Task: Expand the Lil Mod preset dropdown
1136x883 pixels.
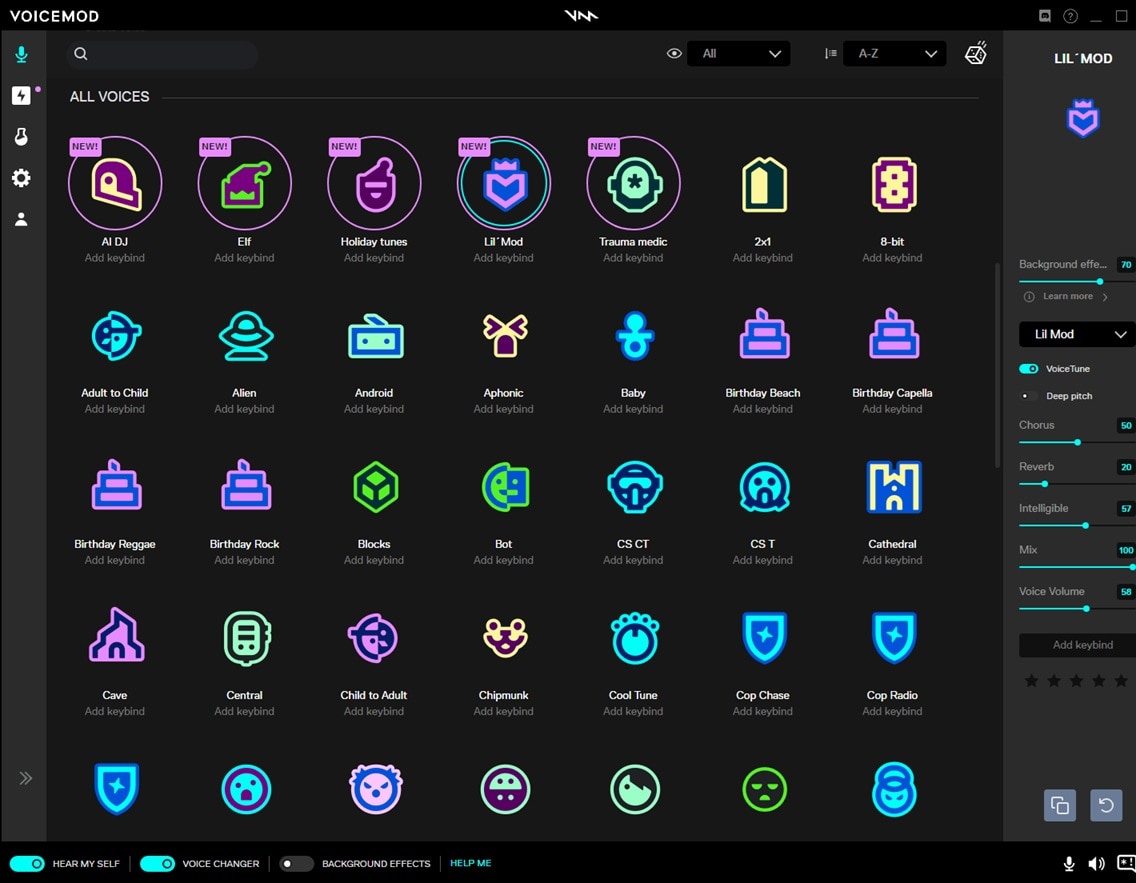Action: pos(1077,334)
